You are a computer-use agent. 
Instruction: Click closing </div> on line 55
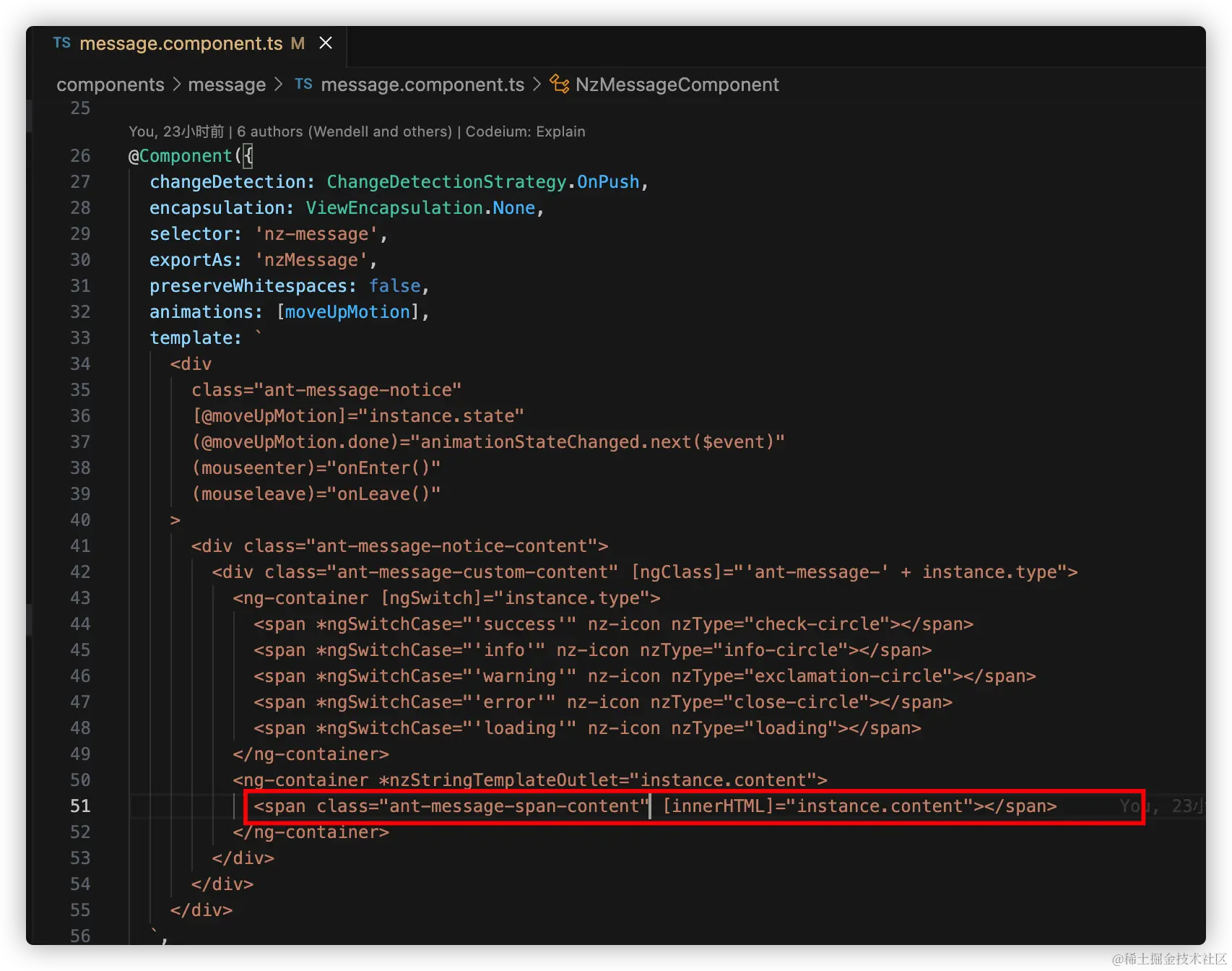pos(201,910)
